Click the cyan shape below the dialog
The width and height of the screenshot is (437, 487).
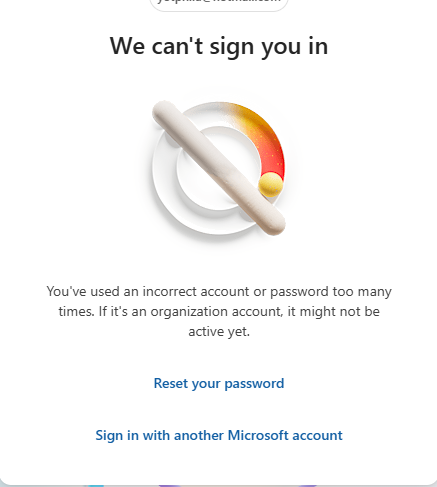click(x=96, y=486)
